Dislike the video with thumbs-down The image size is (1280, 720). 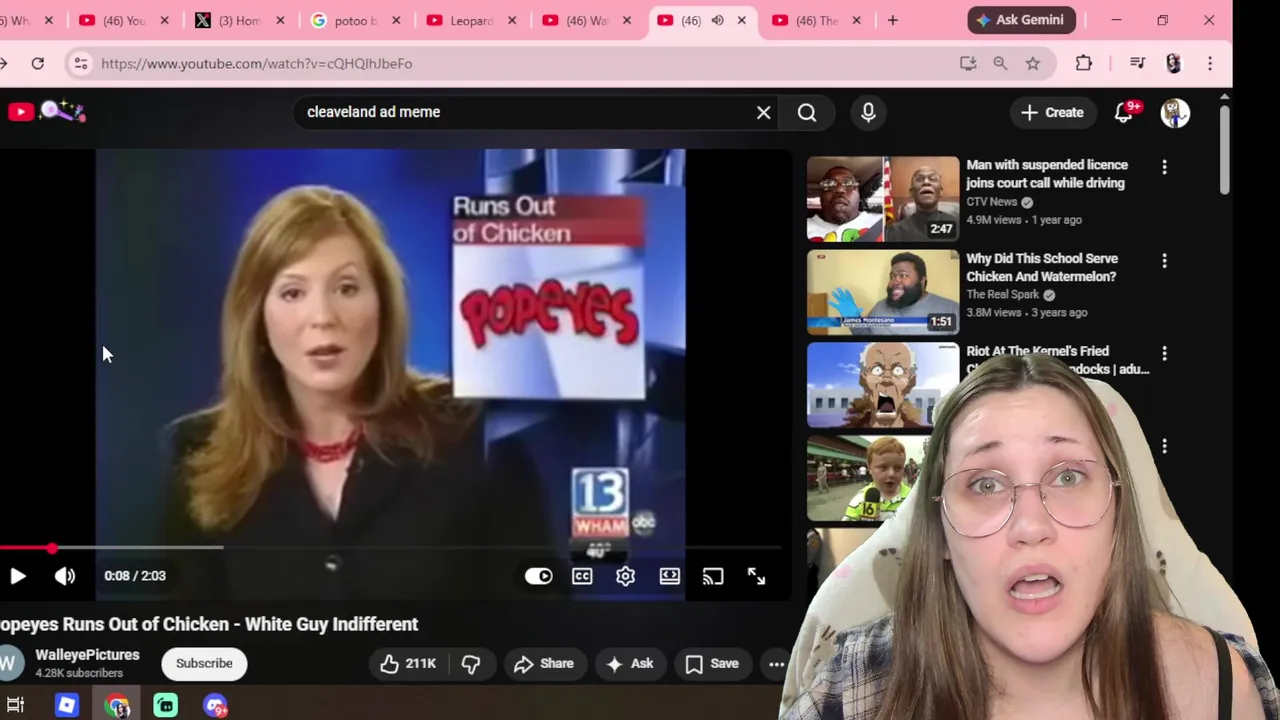coord(471,664)
